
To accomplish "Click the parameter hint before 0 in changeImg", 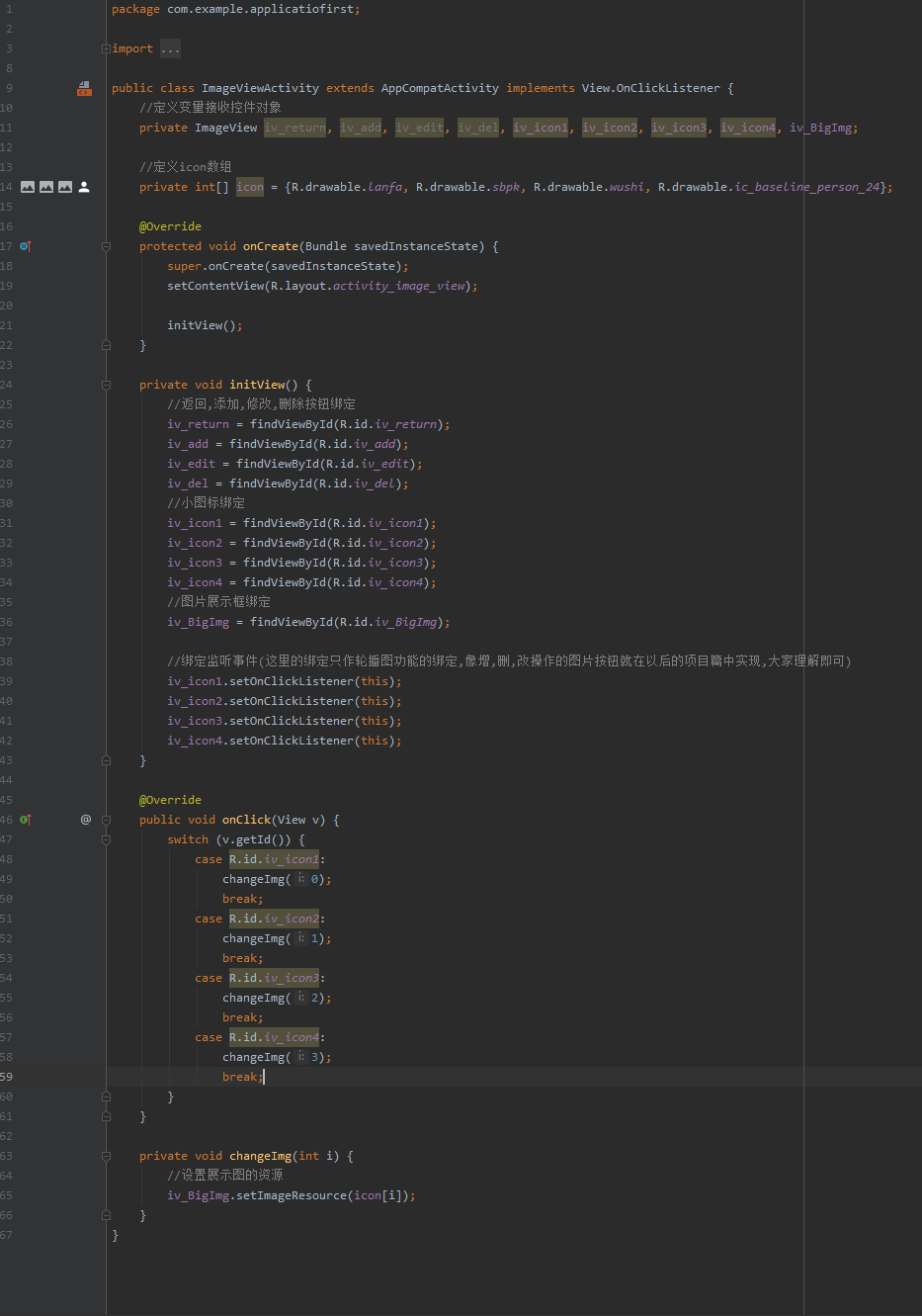I will click(301, 879).
